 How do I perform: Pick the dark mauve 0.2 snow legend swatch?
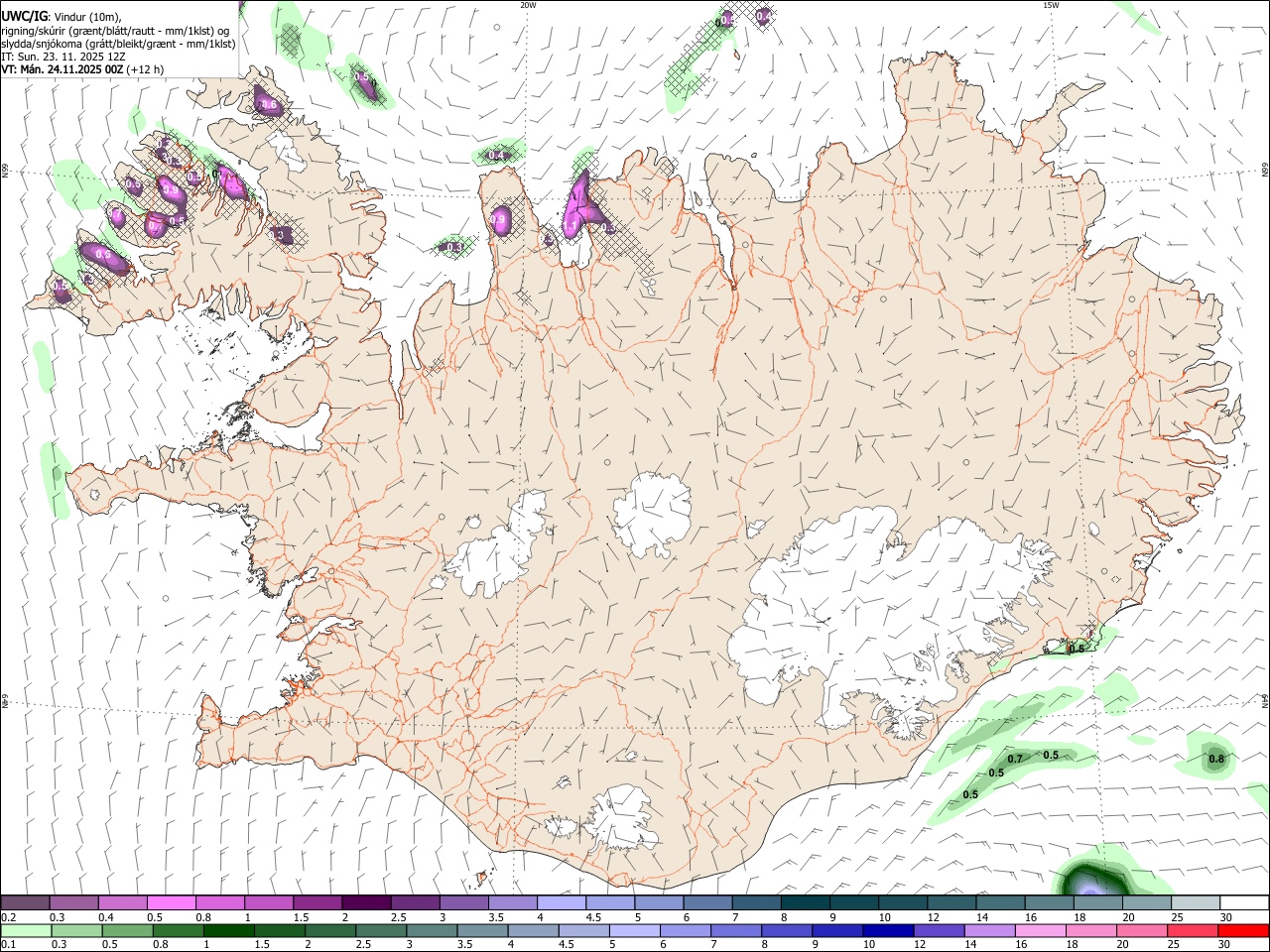(25, 903)
